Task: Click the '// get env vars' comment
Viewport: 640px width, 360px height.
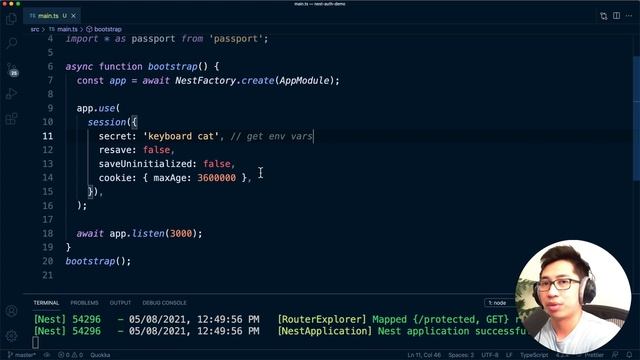Action: pyautogui.click(x=271, y=136)
